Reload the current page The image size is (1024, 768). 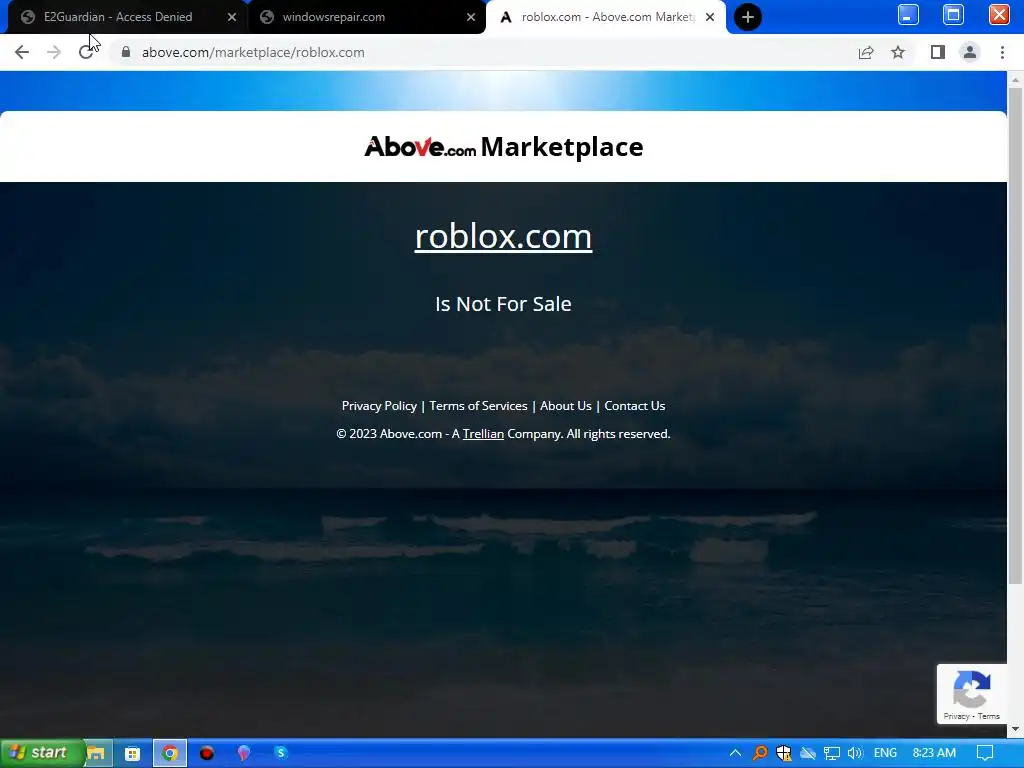(86, 52)
